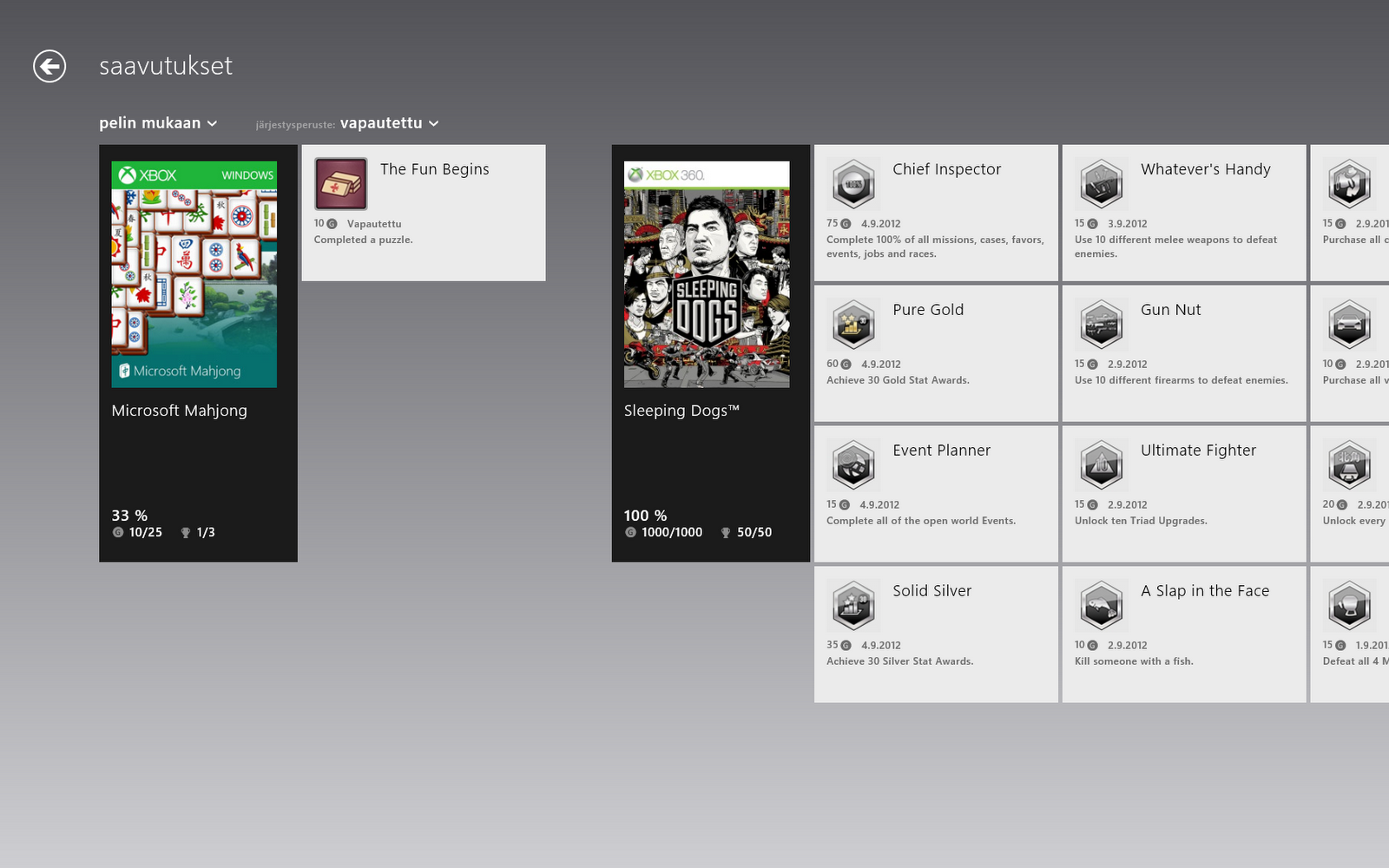1389x868 pixels.
Task: Click the '33 %' completion text
Action: [129, 516]
